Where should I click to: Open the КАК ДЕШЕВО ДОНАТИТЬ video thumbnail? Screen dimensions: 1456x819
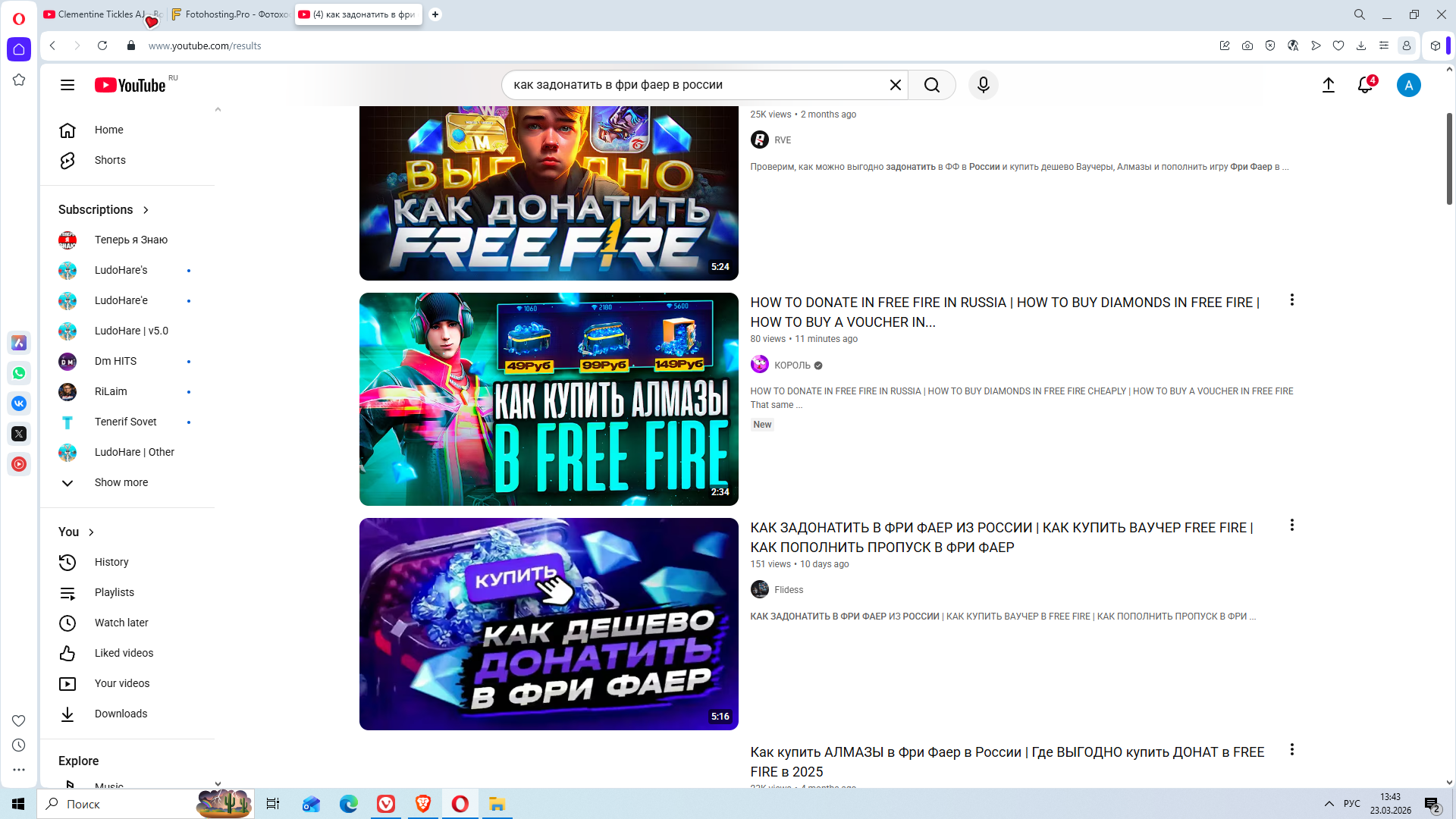tap(548, 623)
